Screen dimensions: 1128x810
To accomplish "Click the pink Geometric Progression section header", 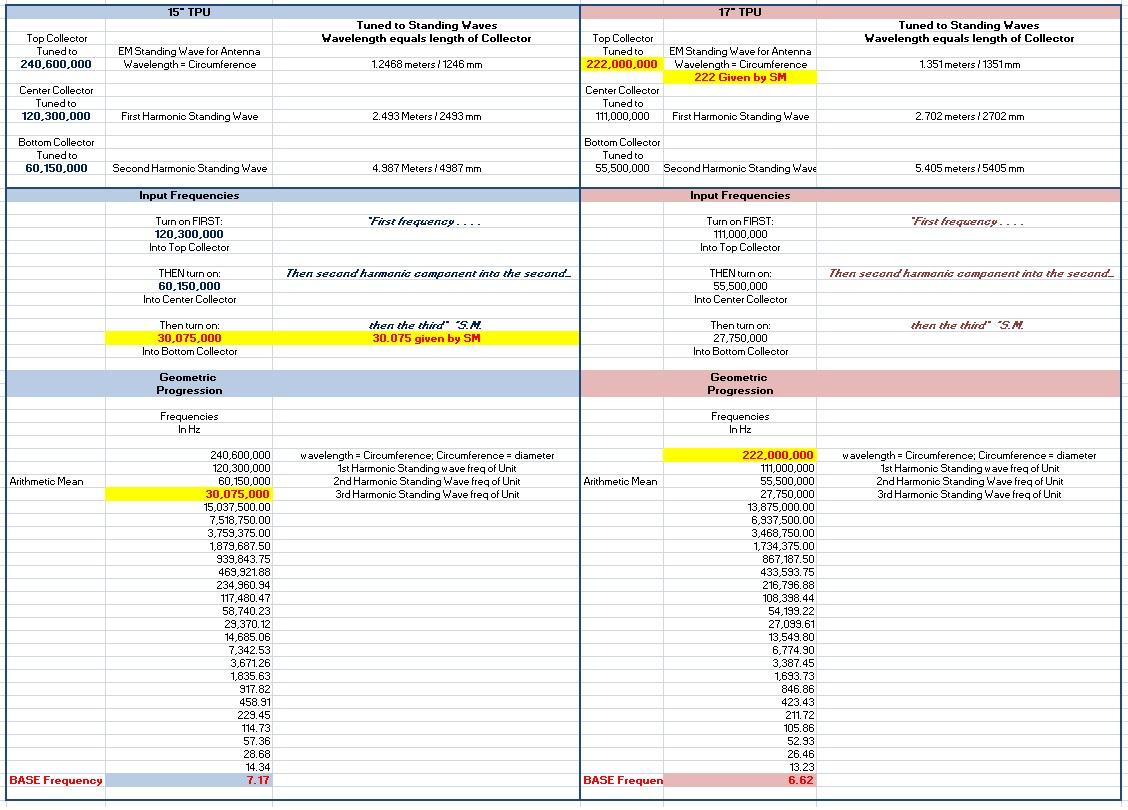I will coord(739,384).
